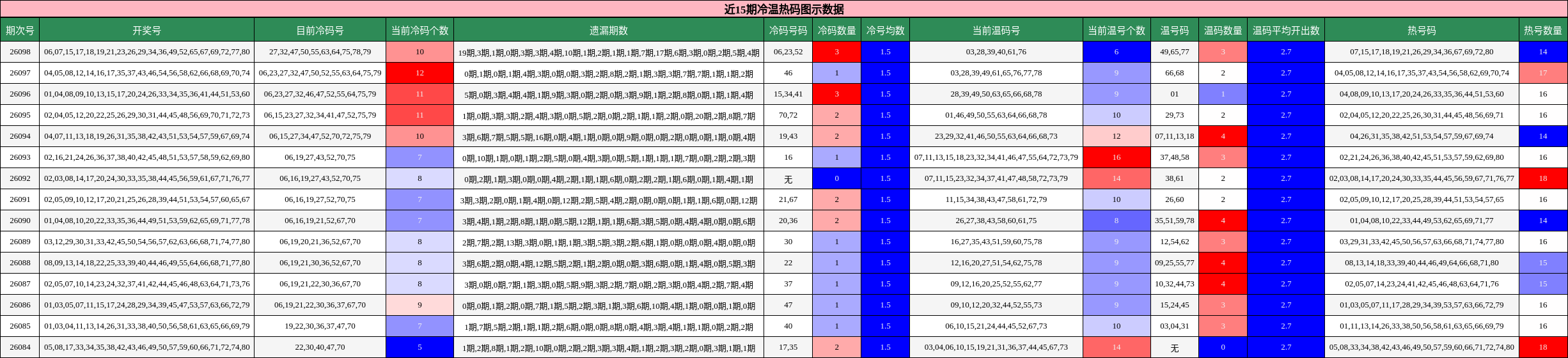Click cold average 1.5 in row 26089
The height and width of the screenshot is (358, 1568).
[x=885, y=242]
